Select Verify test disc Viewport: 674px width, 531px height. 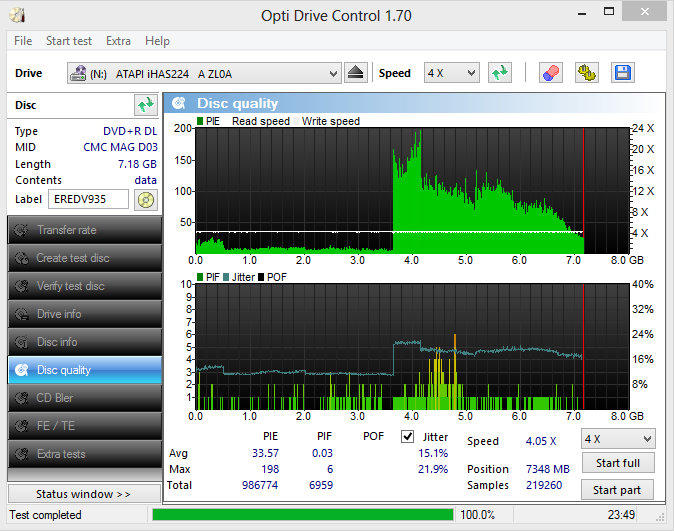coord(85,286)
